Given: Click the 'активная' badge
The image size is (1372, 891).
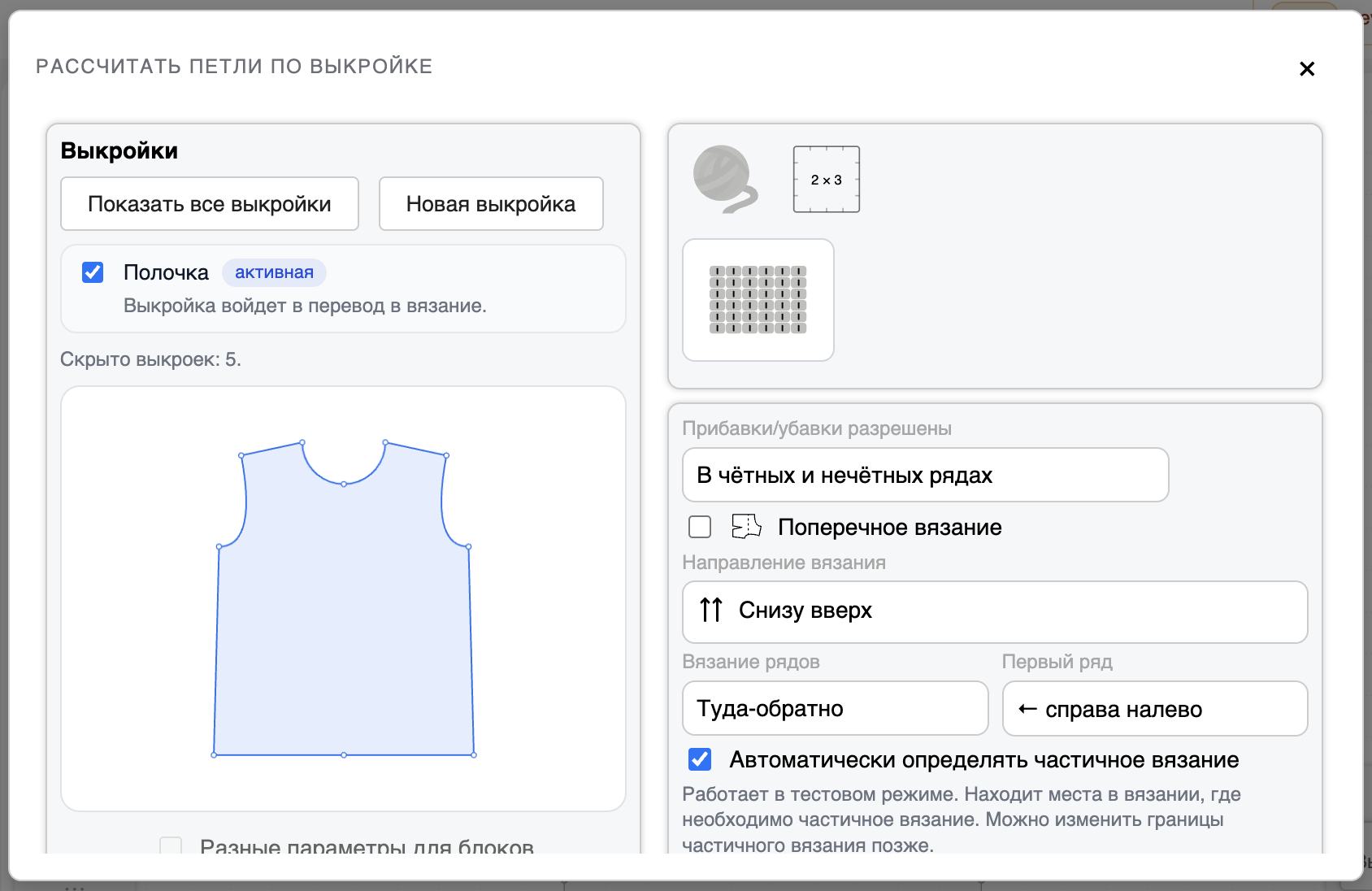Looking at the screenshot, I should tap(274, 272).
